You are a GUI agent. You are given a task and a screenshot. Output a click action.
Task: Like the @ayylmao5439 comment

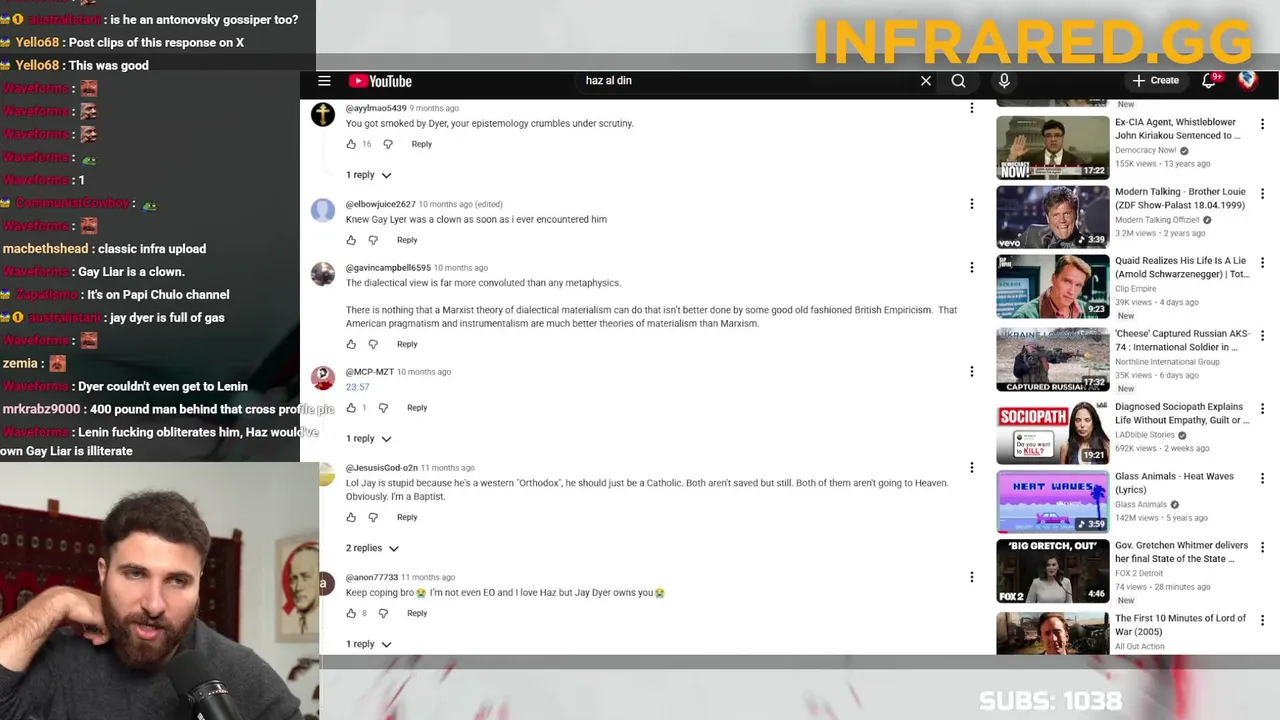(x=351, y=144)
